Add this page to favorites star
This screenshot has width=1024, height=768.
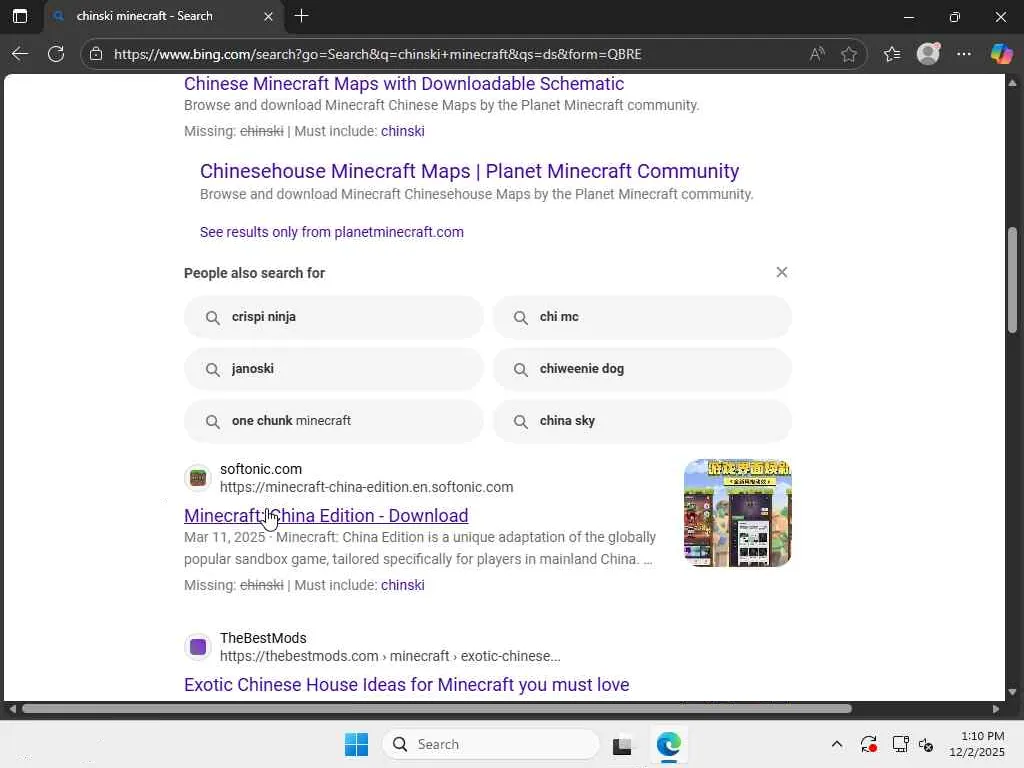pos(849,54)
